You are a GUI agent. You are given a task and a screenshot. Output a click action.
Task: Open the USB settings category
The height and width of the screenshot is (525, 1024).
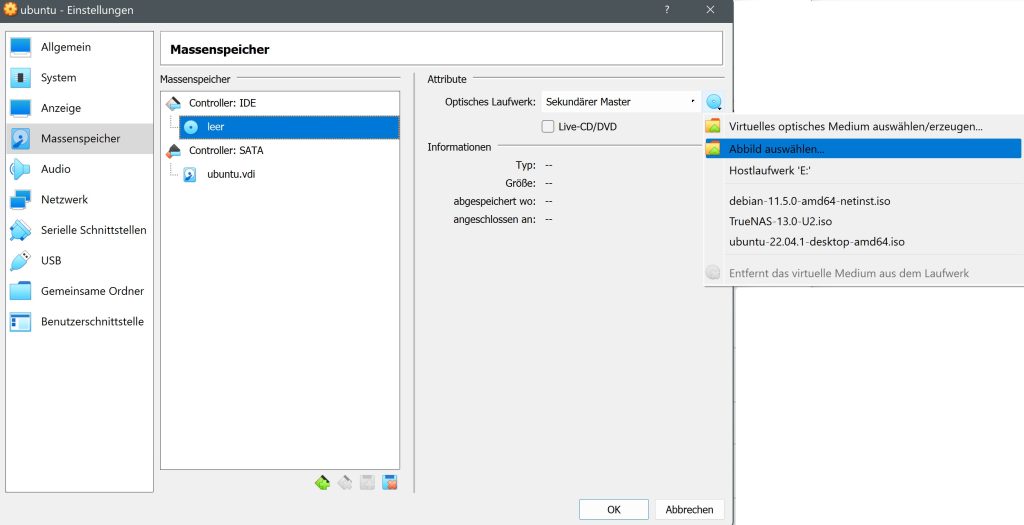click(x=80, y=261)
